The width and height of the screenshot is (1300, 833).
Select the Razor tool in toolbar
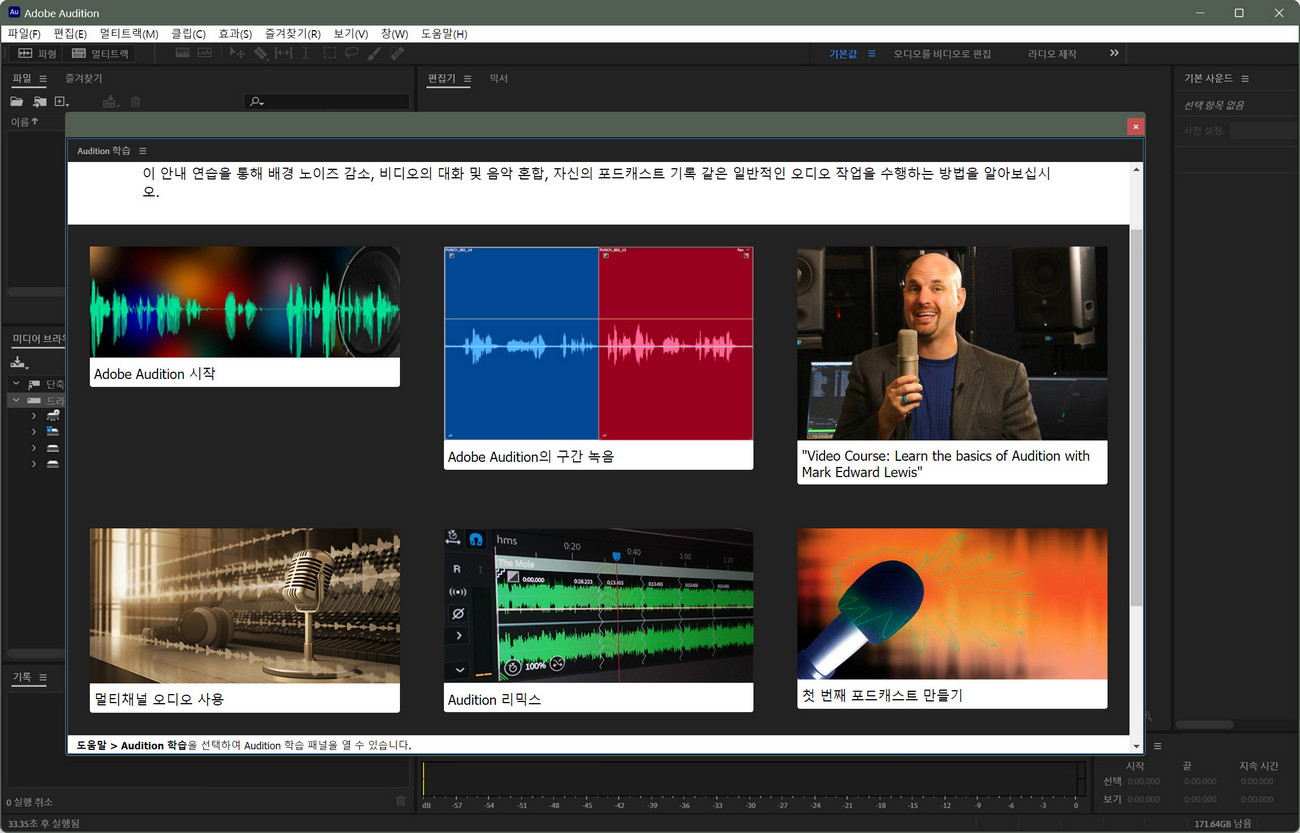tap(260, 53)
